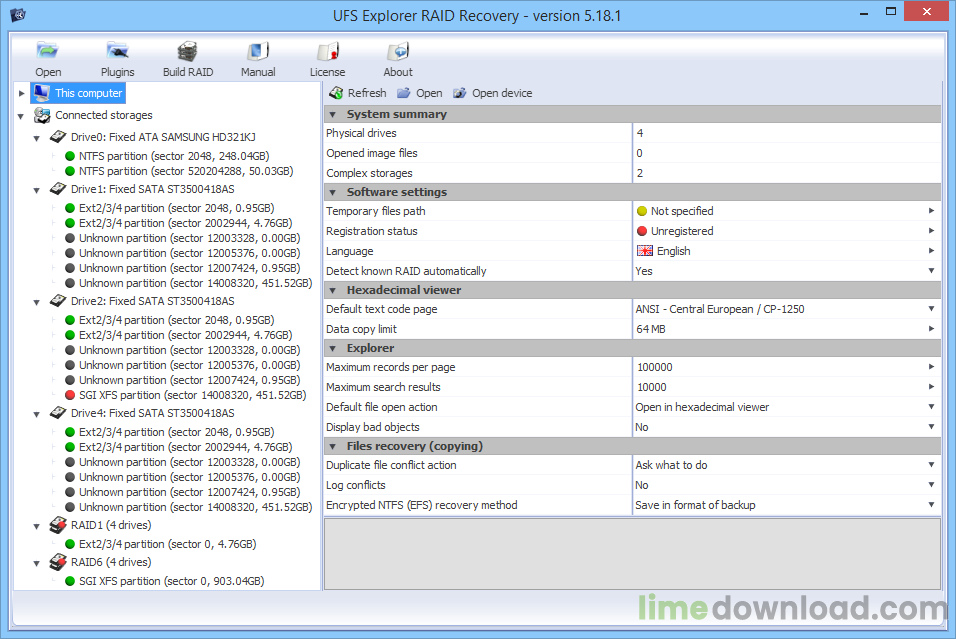Open the Manual book icon
The height and width of the screenshot is (639, 956).
tap(258, 51)
